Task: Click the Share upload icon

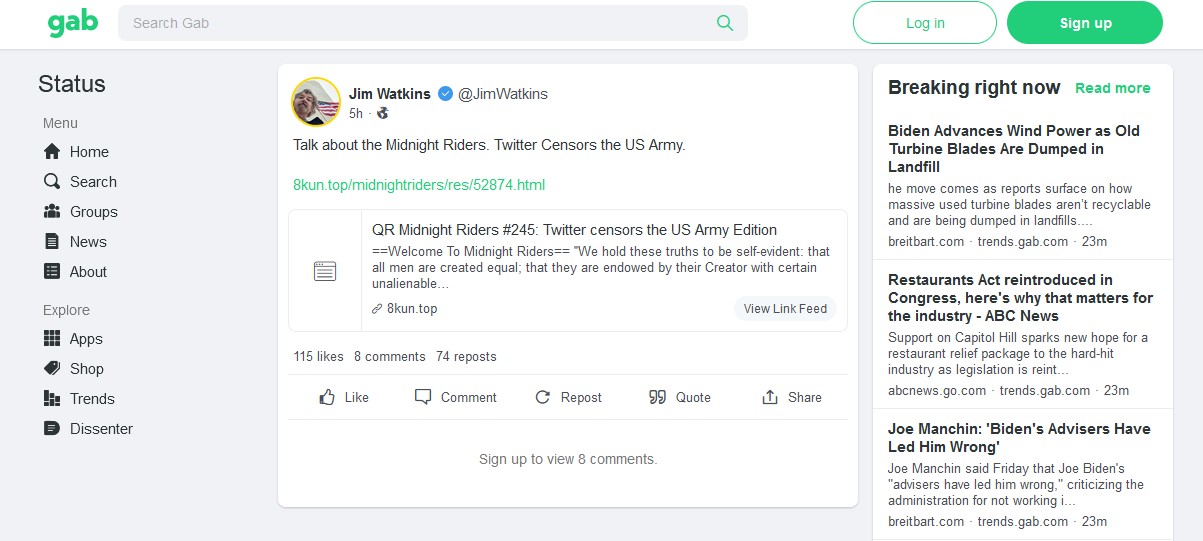Action: click(x=770, y=397)
